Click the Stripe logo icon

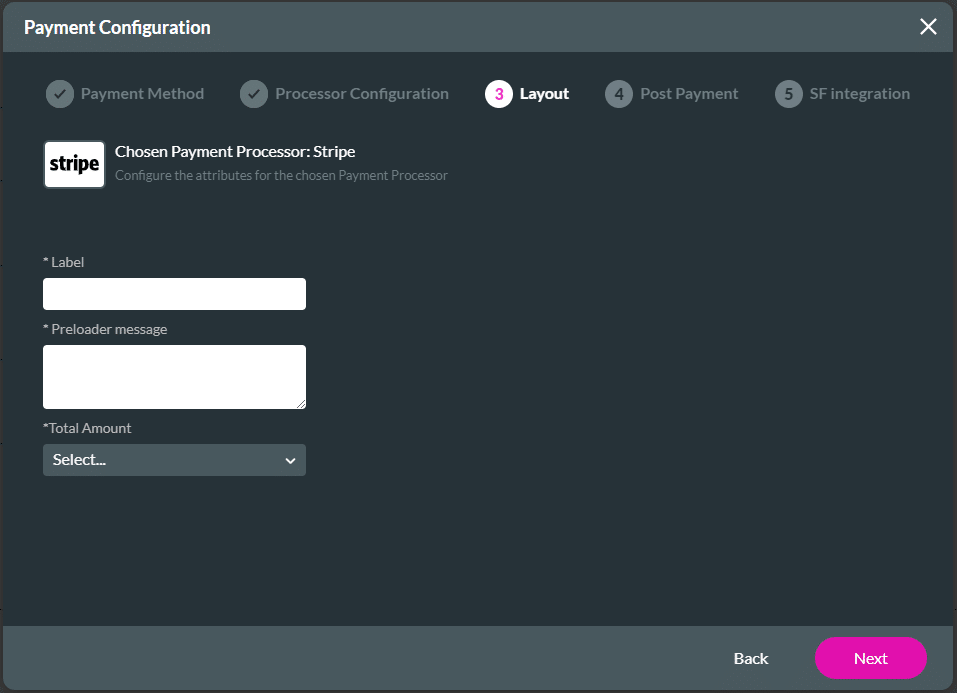tap(74, 163)
